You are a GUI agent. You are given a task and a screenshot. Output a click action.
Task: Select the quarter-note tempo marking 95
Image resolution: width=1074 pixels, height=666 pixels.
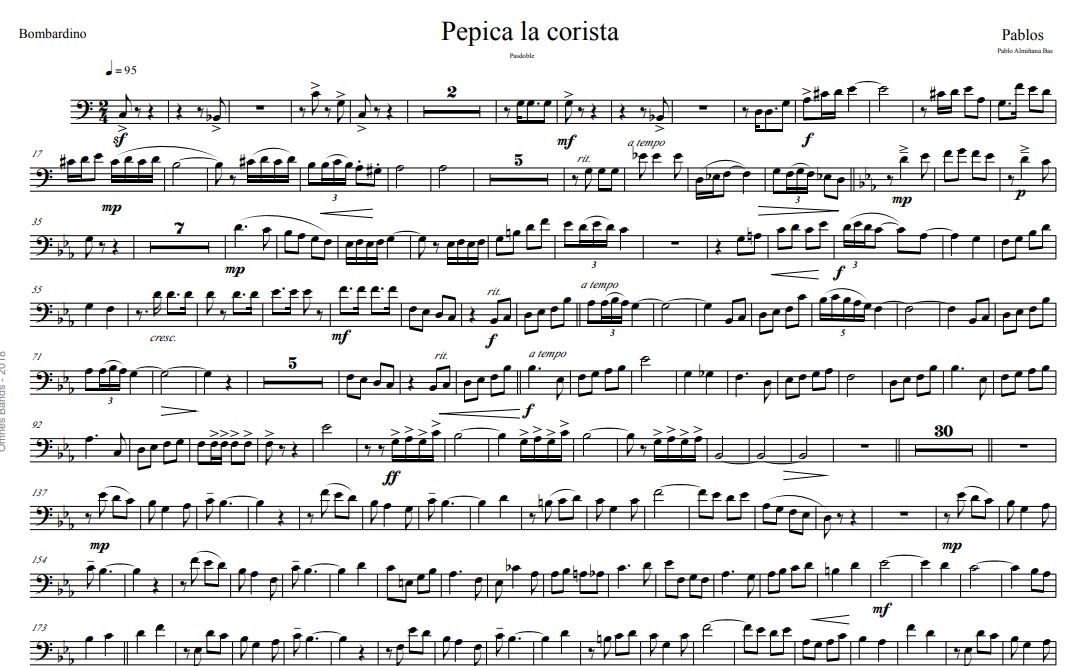pos(121,69)
